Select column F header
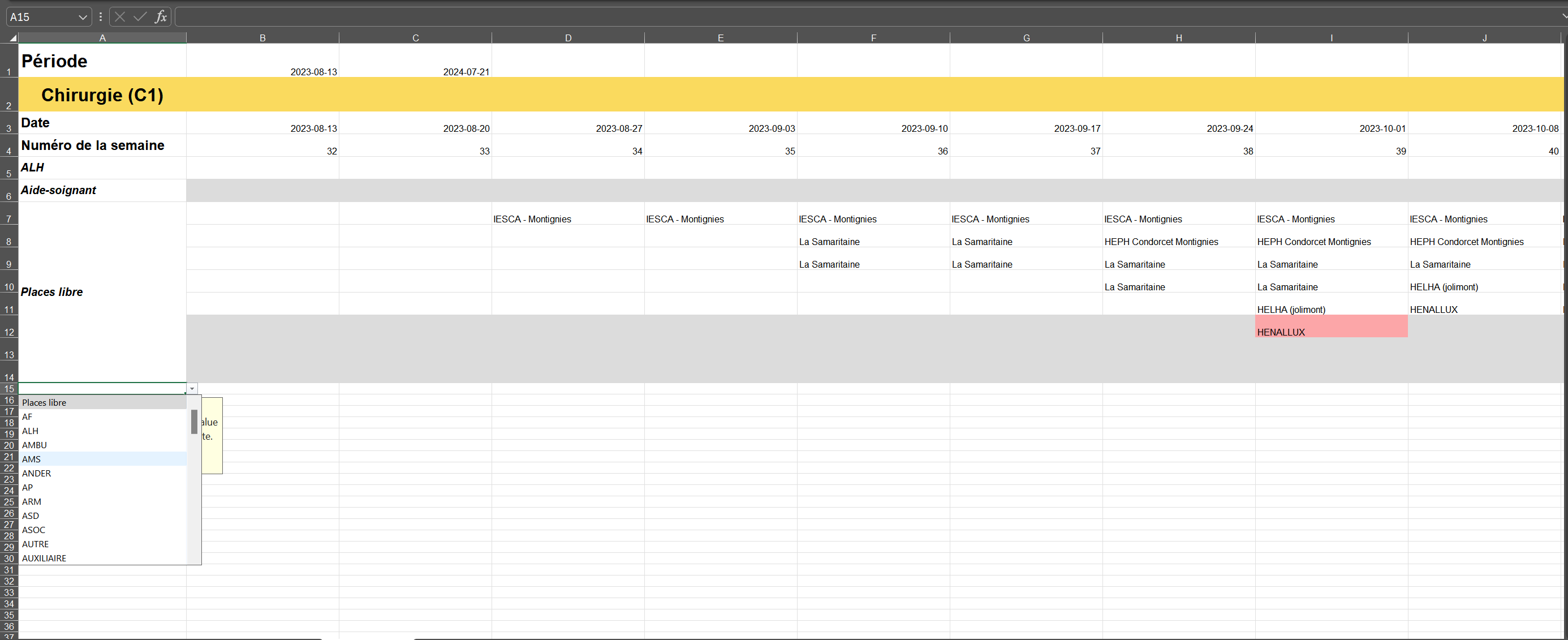This screenshot has height=640, width=1568. [873, 38]
